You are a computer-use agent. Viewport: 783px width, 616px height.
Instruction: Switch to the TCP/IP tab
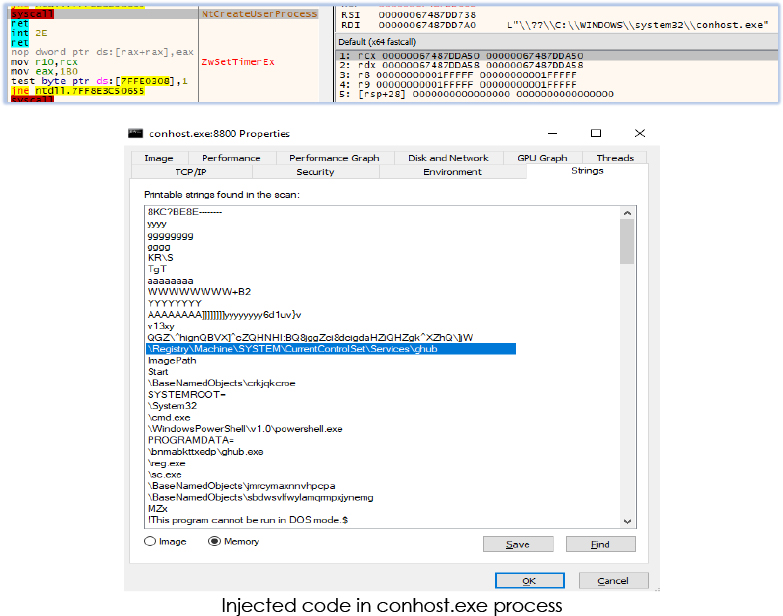click(190, 172)
